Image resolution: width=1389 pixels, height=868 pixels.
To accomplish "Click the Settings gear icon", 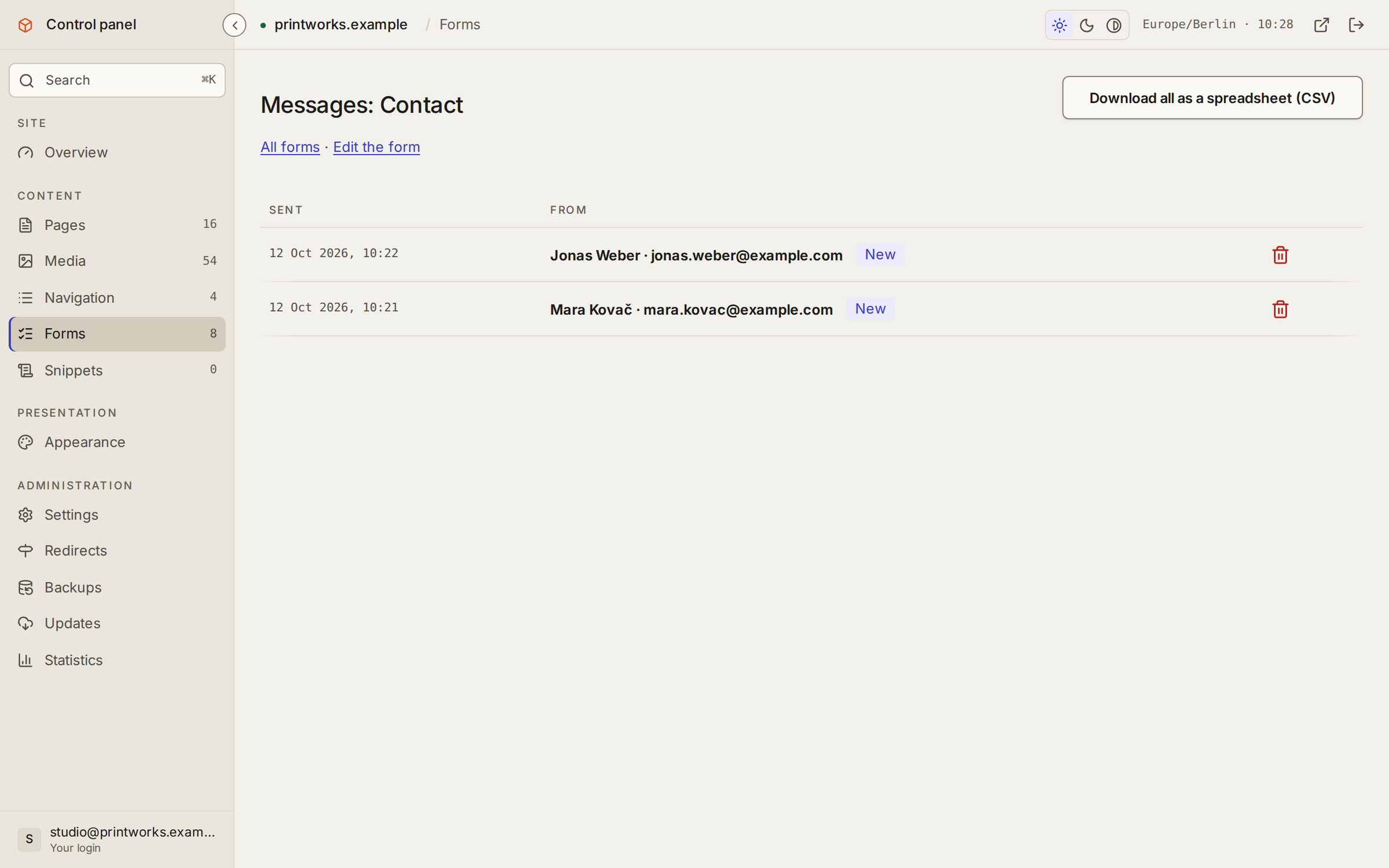I will click(x=25, y=515).
